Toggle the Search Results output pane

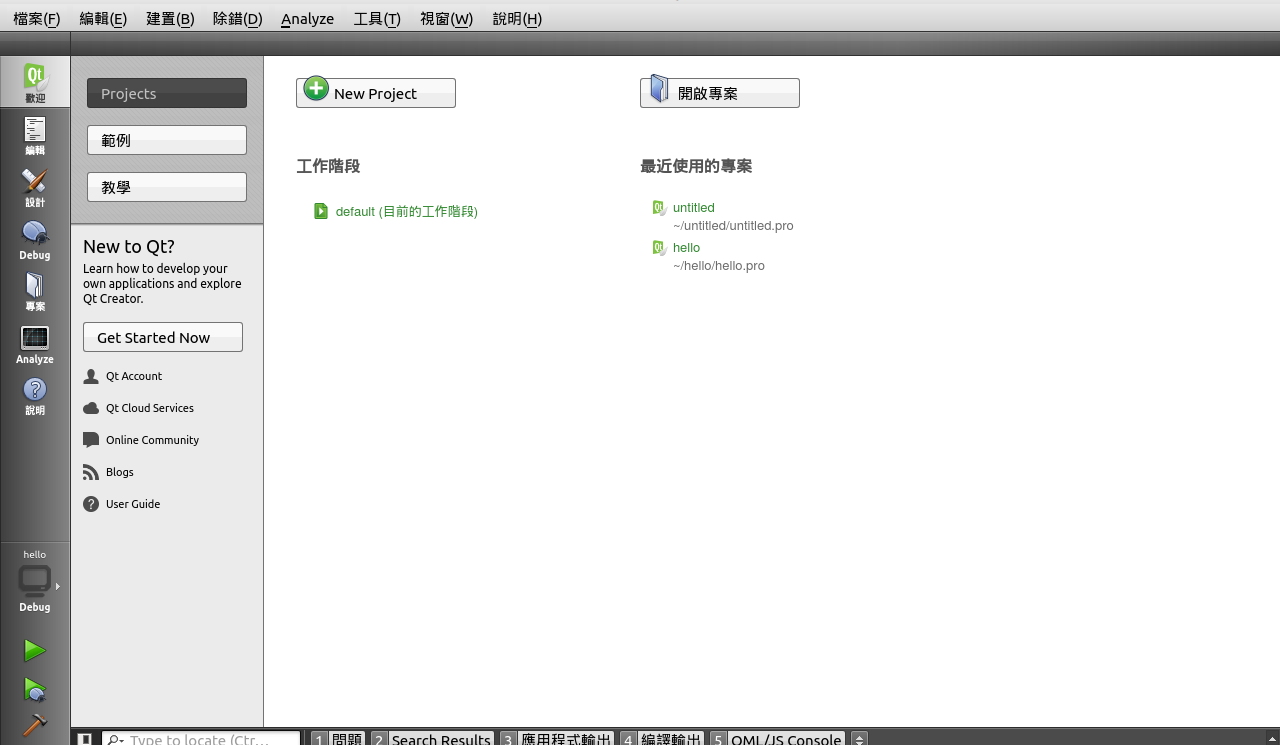click(x=440, y=739)
